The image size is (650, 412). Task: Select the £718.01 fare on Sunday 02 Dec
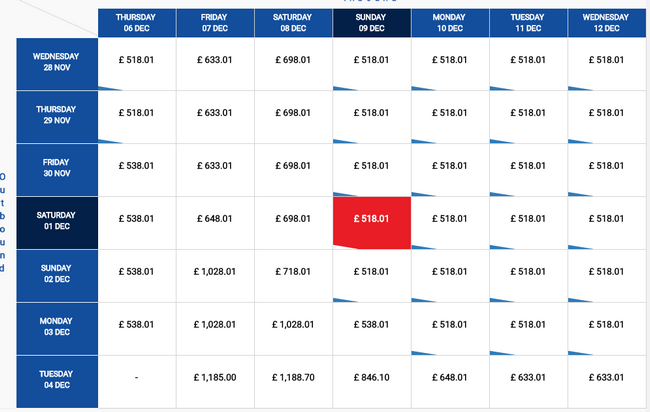[x=293, y=276]
